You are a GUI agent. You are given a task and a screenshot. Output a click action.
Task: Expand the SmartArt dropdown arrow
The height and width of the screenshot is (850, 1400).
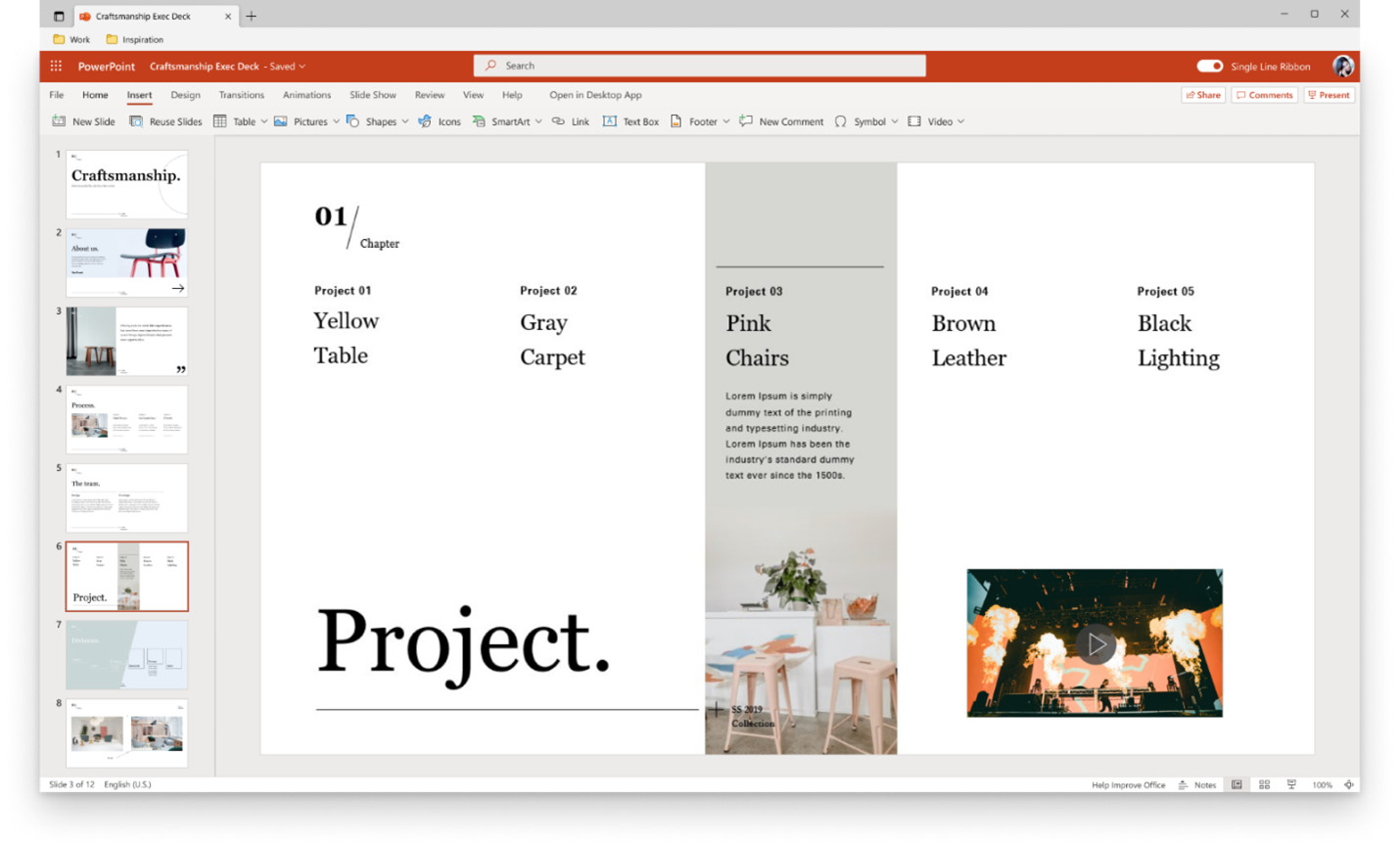tap(538, 121)
